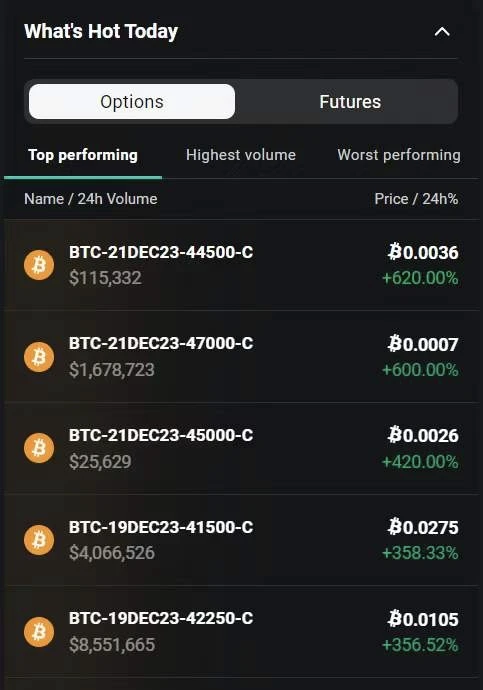Viewport: 483px width, 690px height.
Task: Open the BTC-21DEC23-47000-C option
Action: pos(242,356)
